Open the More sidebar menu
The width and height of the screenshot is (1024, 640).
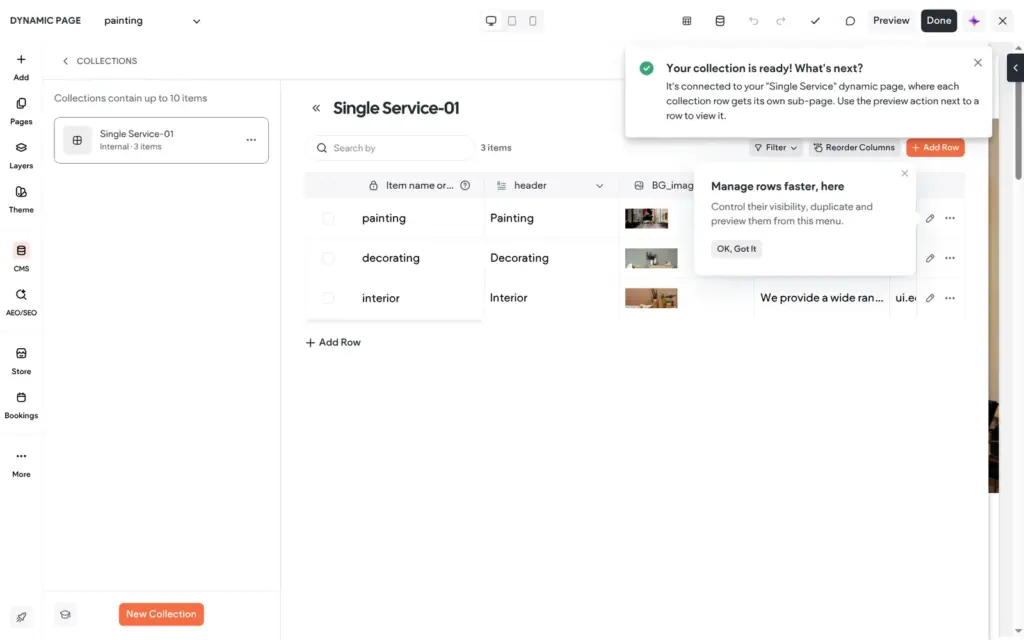click(x=21, y=464)
